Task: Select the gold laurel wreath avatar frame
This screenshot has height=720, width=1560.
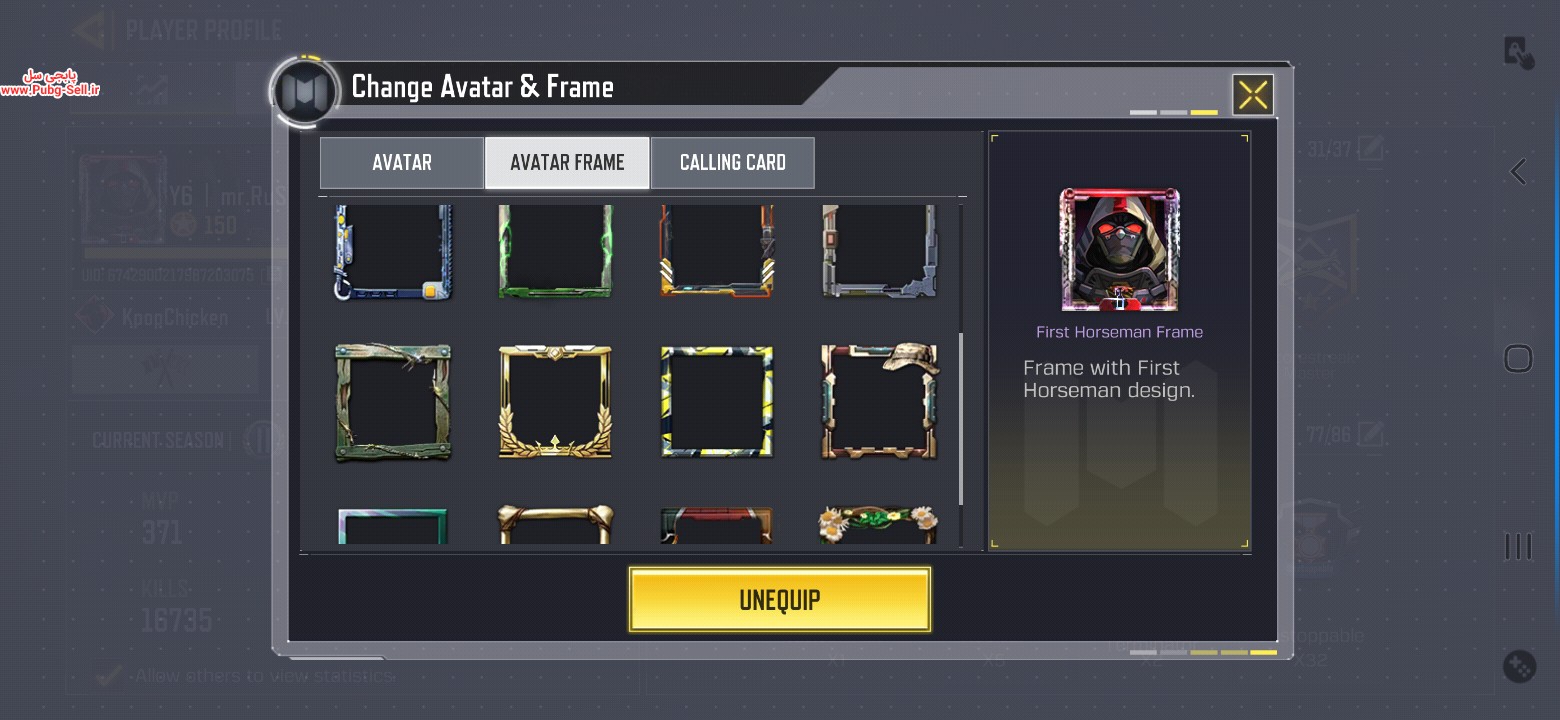Action: point(555,402)
